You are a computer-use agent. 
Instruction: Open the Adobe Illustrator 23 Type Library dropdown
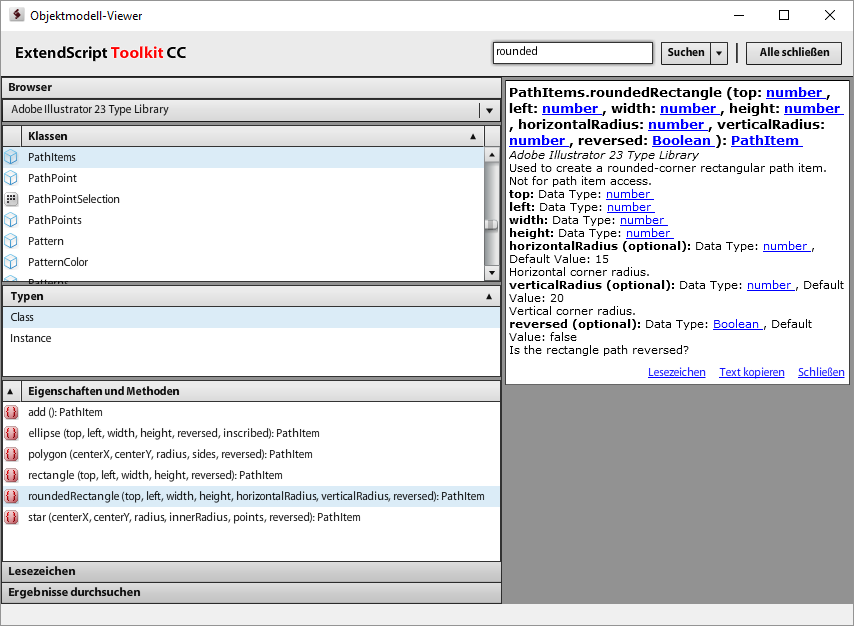tap(489, 110)
